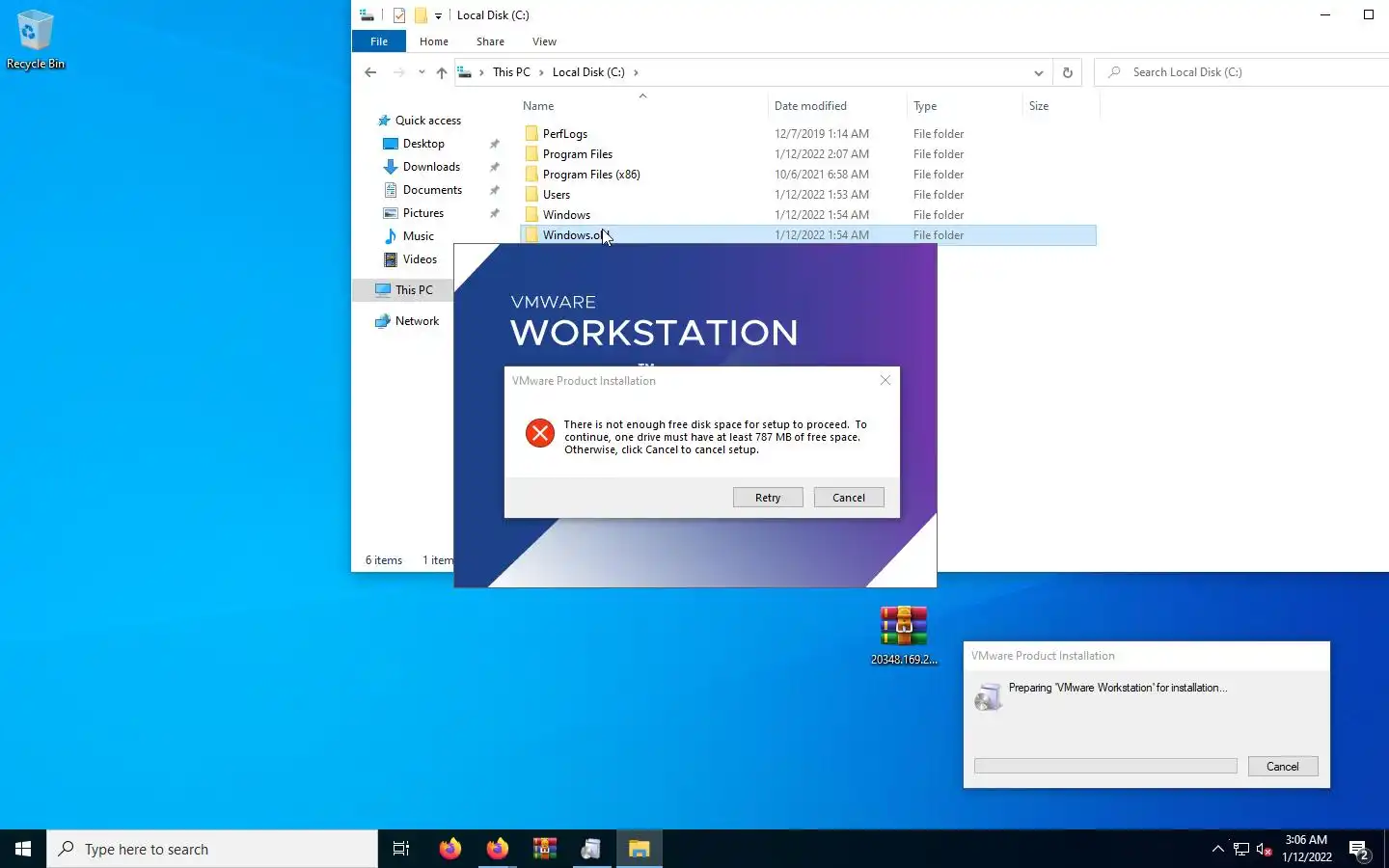
Task: Show hidden tray icons chevron
Action: 1217,850
